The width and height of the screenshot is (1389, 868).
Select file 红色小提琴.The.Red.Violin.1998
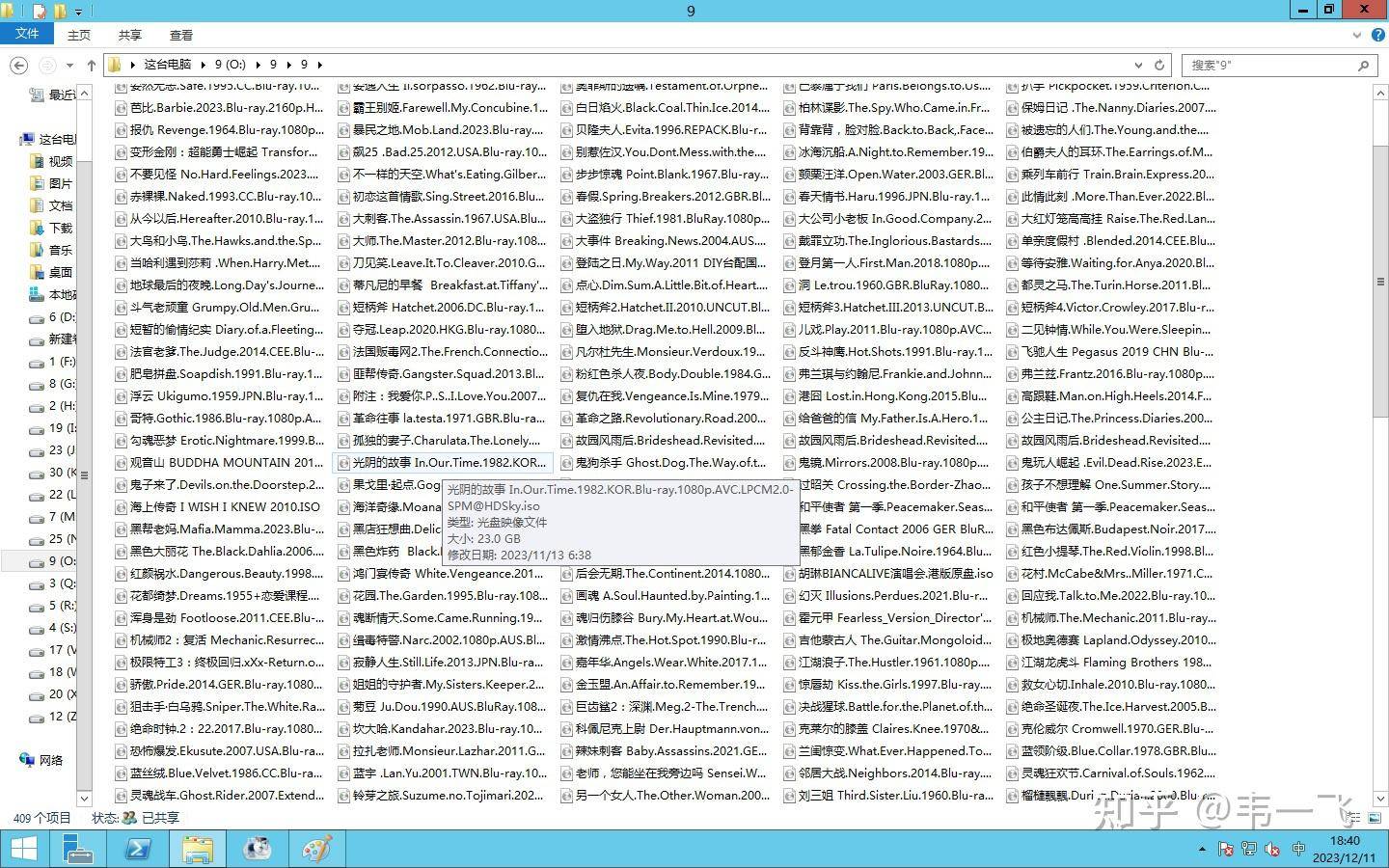[1110, 552]
